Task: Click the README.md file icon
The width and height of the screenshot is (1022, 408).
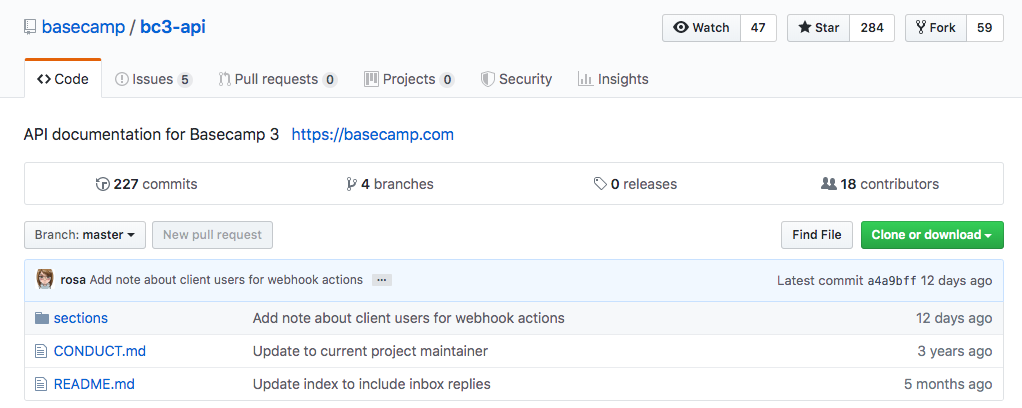Action: (x=41, y=384)
